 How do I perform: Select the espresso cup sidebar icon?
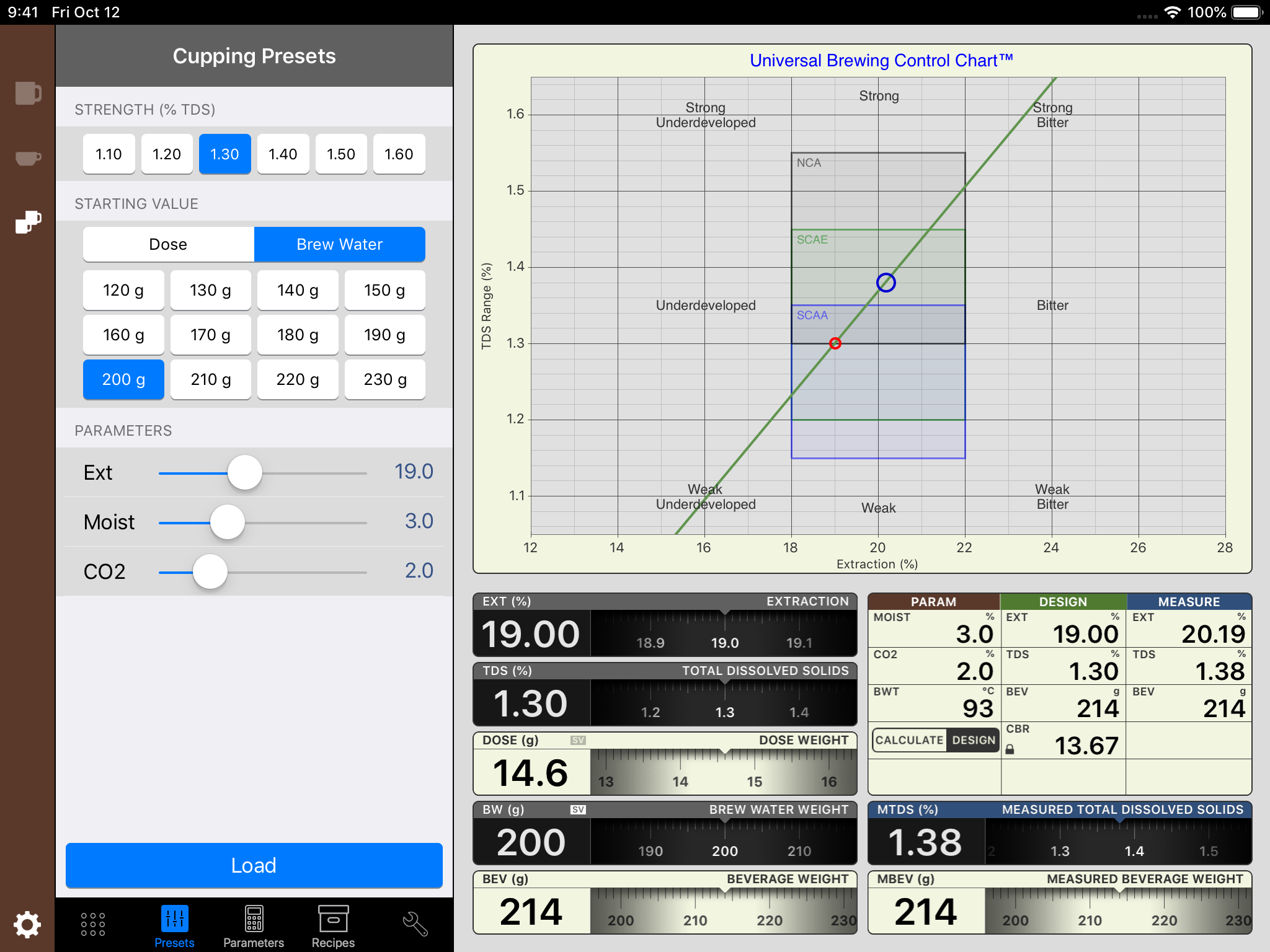(28, 159)
